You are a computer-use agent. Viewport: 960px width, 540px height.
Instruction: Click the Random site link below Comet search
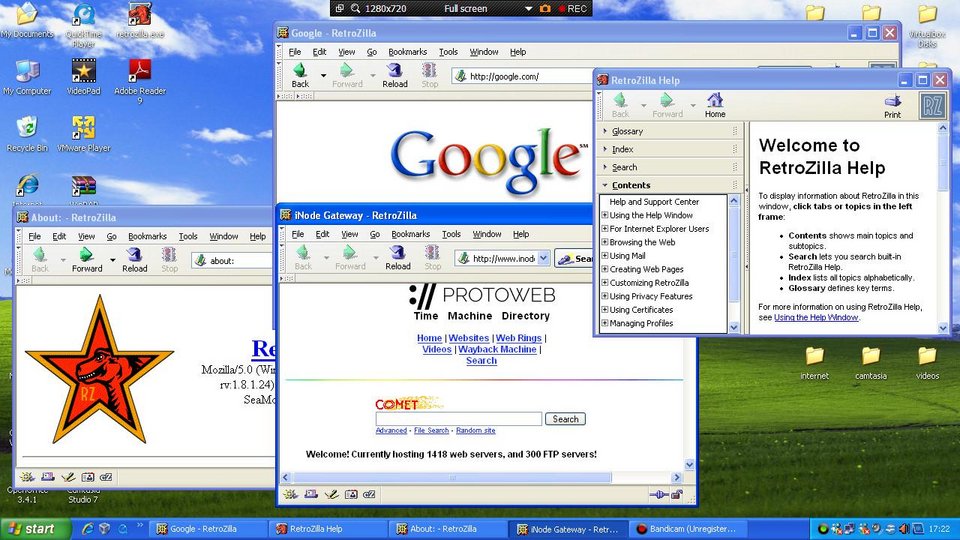point(476,430)
